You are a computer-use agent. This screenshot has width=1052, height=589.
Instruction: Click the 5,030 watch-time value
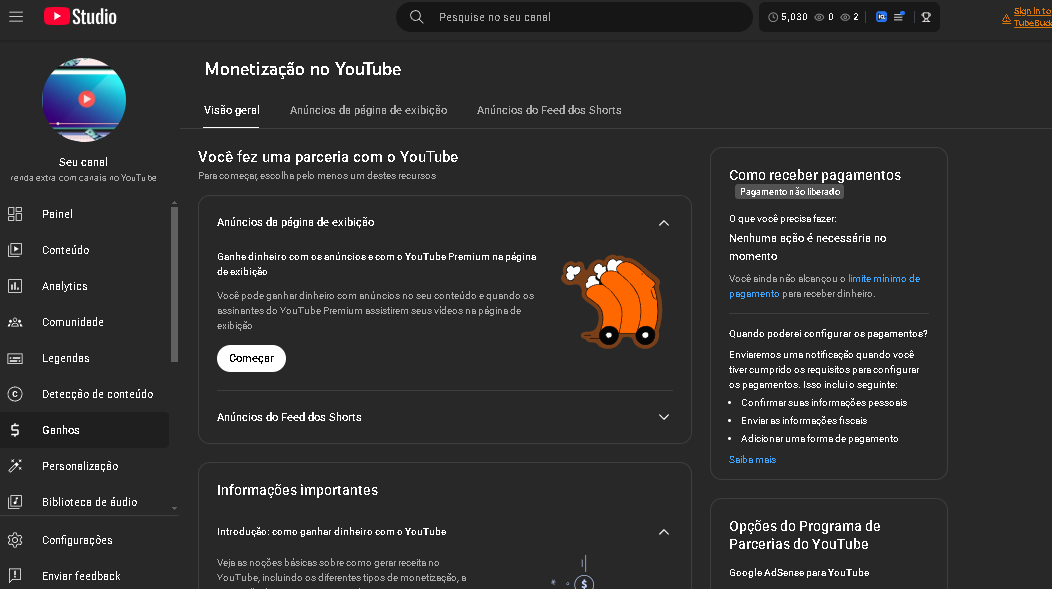pos(794,17)
